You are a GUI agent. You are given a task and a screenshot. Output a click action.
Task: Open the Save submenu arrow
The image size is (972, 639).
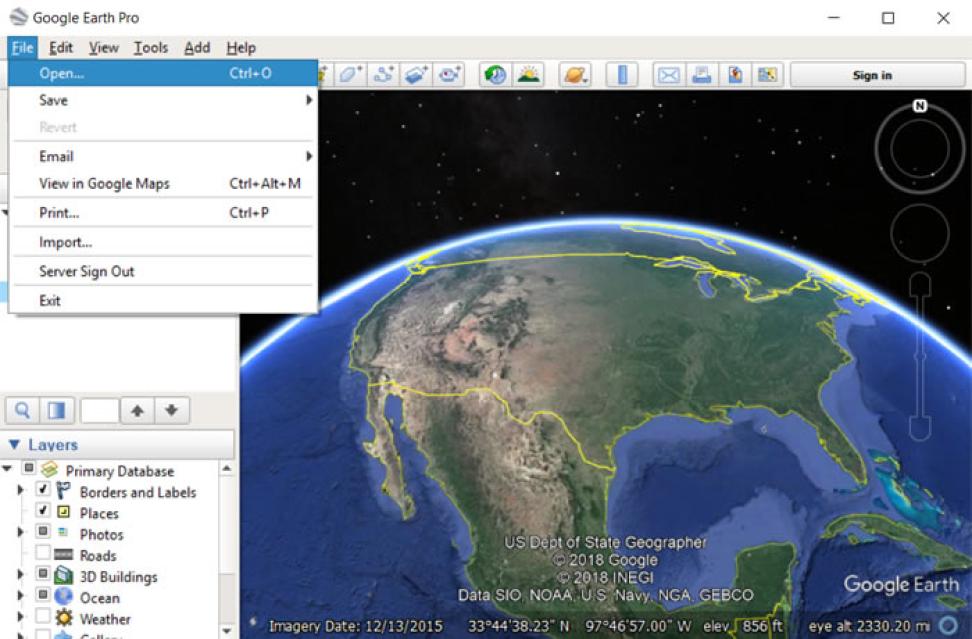tap(309, 100)
